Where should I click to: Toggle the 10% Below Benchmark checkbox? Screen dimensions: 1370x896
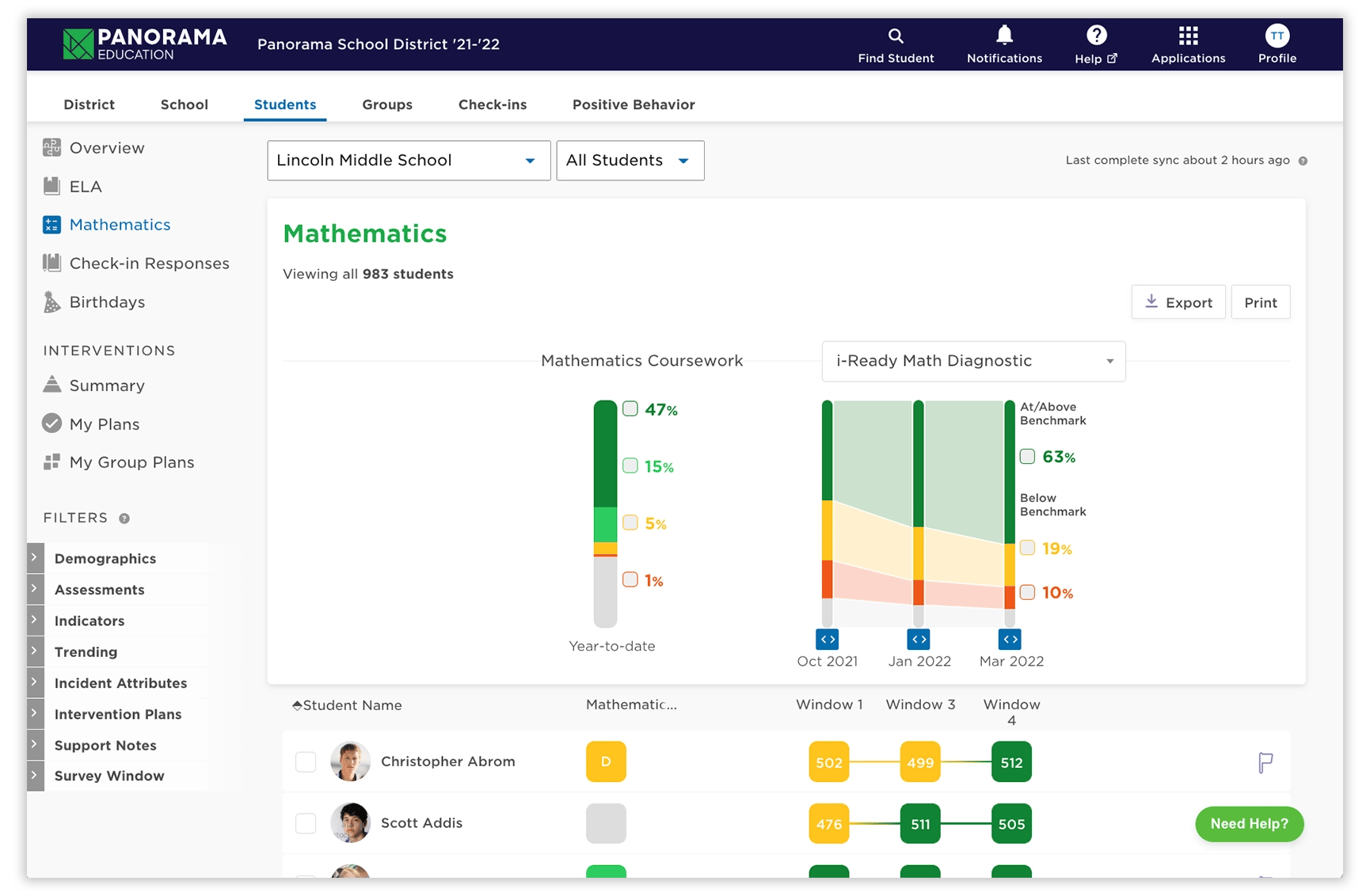(x=1027, y=592)
